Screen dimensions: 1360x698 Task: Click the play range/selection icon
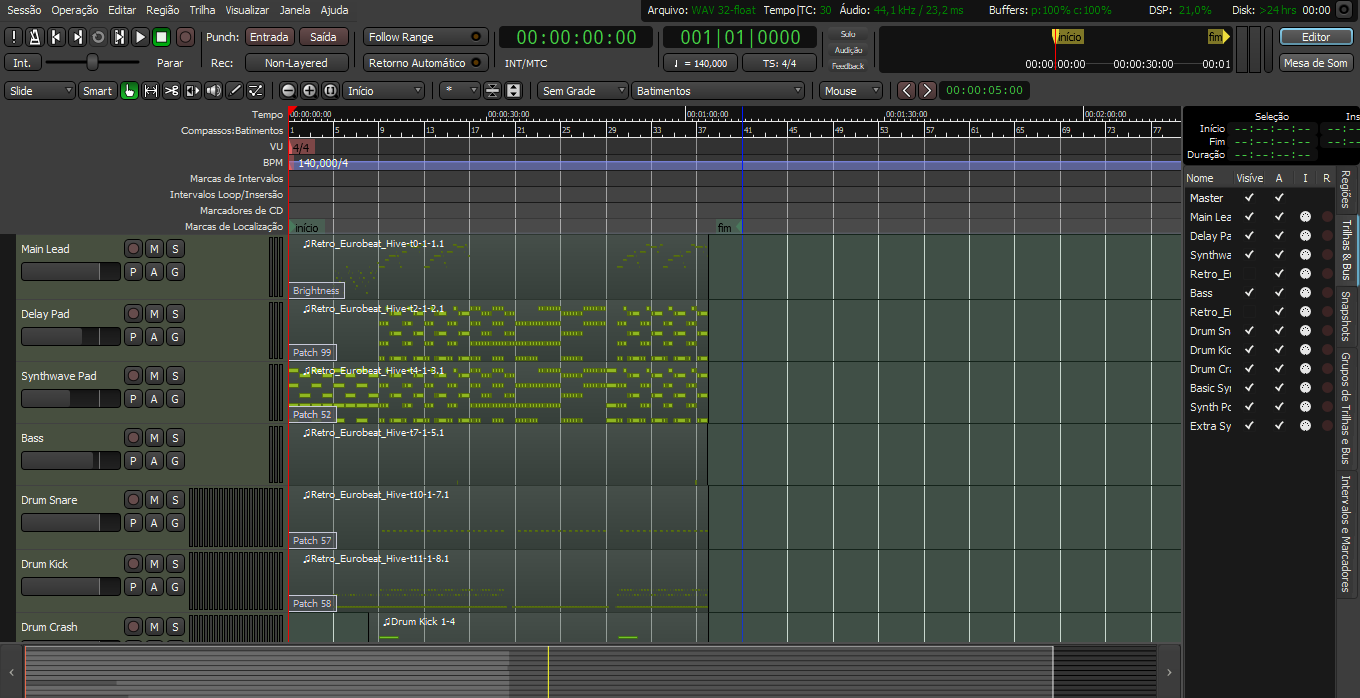(x=119, y=37)
